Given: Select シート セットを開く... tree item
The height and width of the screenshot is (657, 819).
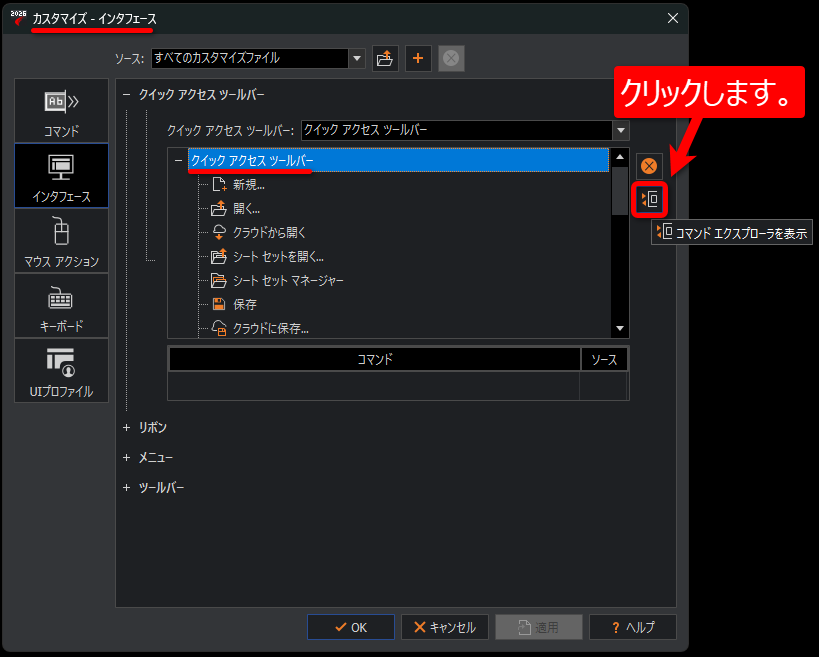Looking at the screenshot, I should [x=278, y=256].
